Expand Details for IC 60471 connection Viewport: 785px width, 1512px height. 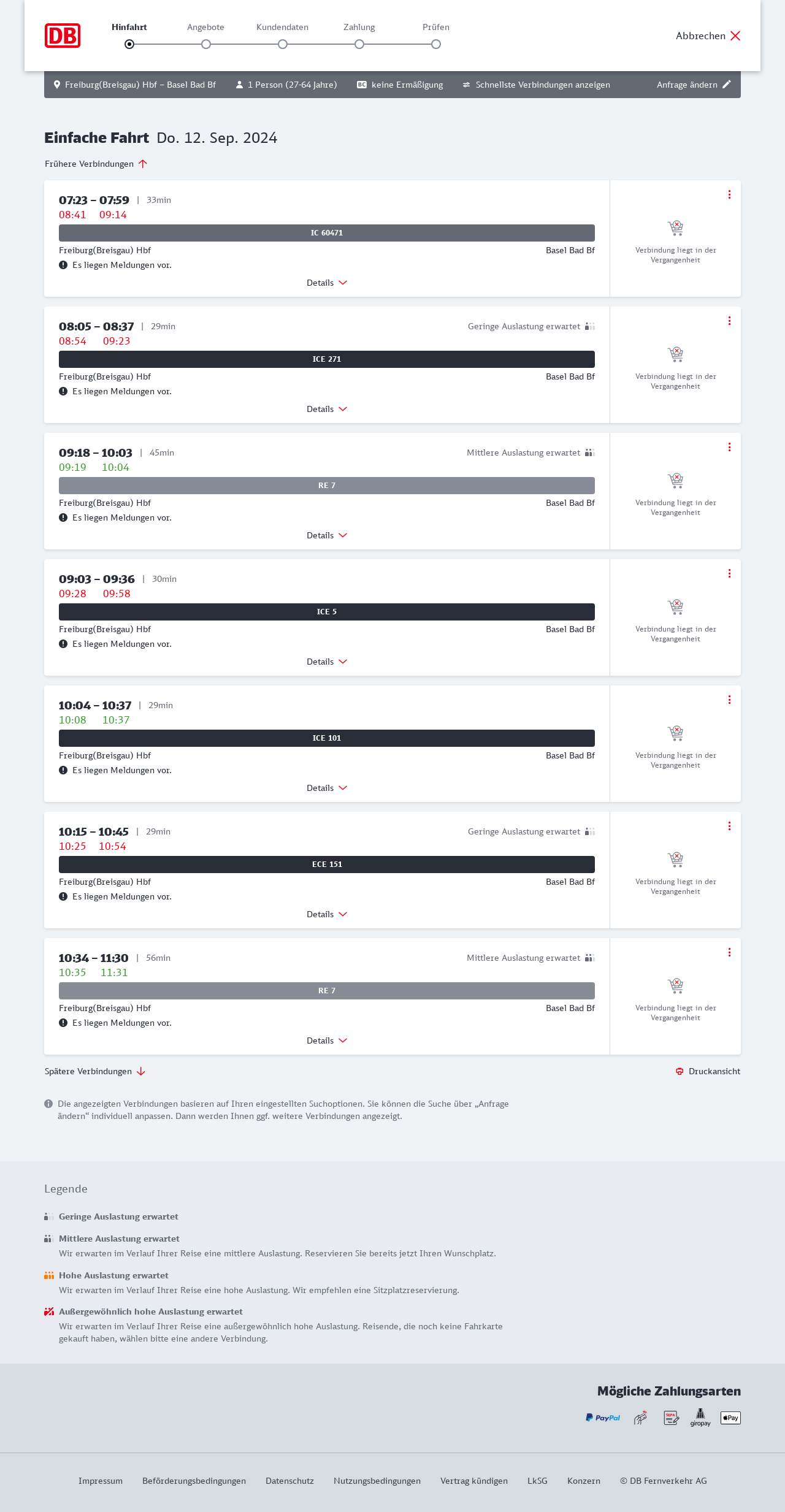point(327,283)
